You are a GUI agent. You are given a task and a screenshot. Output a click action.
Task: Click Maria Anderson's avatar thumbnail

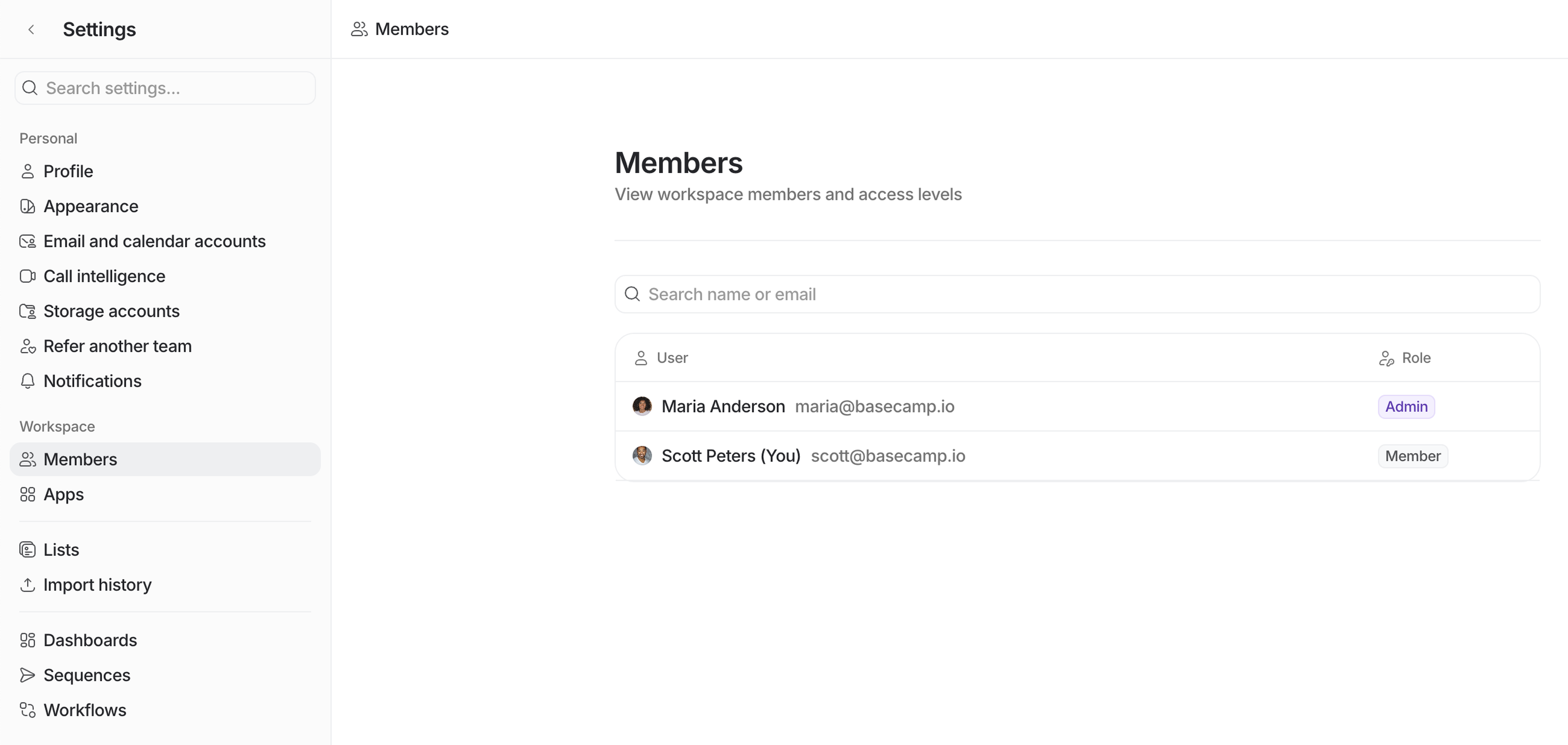click(x=641, y=406)
